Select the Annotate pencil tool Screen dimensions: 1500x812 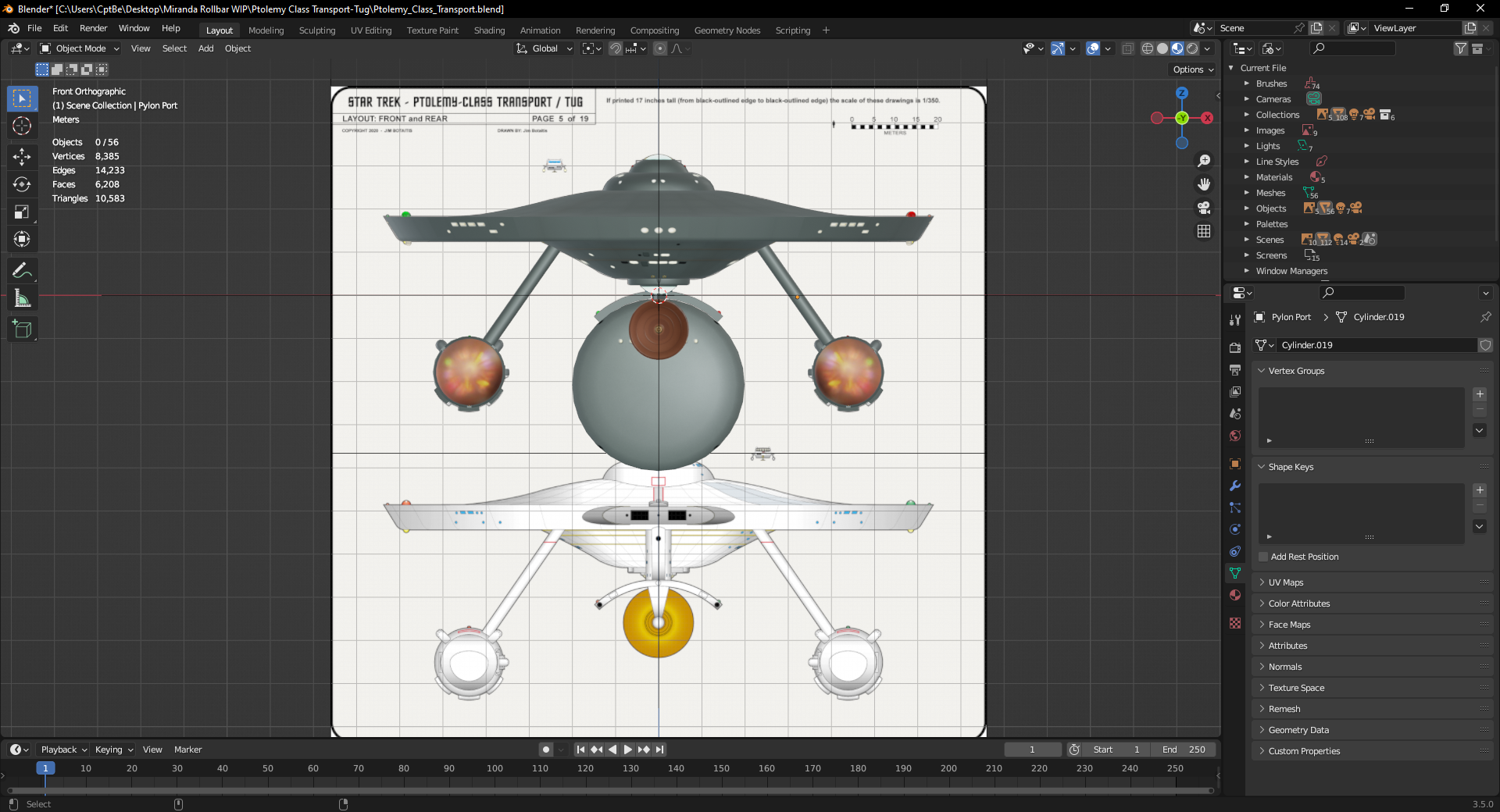pyautogui.click(x=22, y=271)
